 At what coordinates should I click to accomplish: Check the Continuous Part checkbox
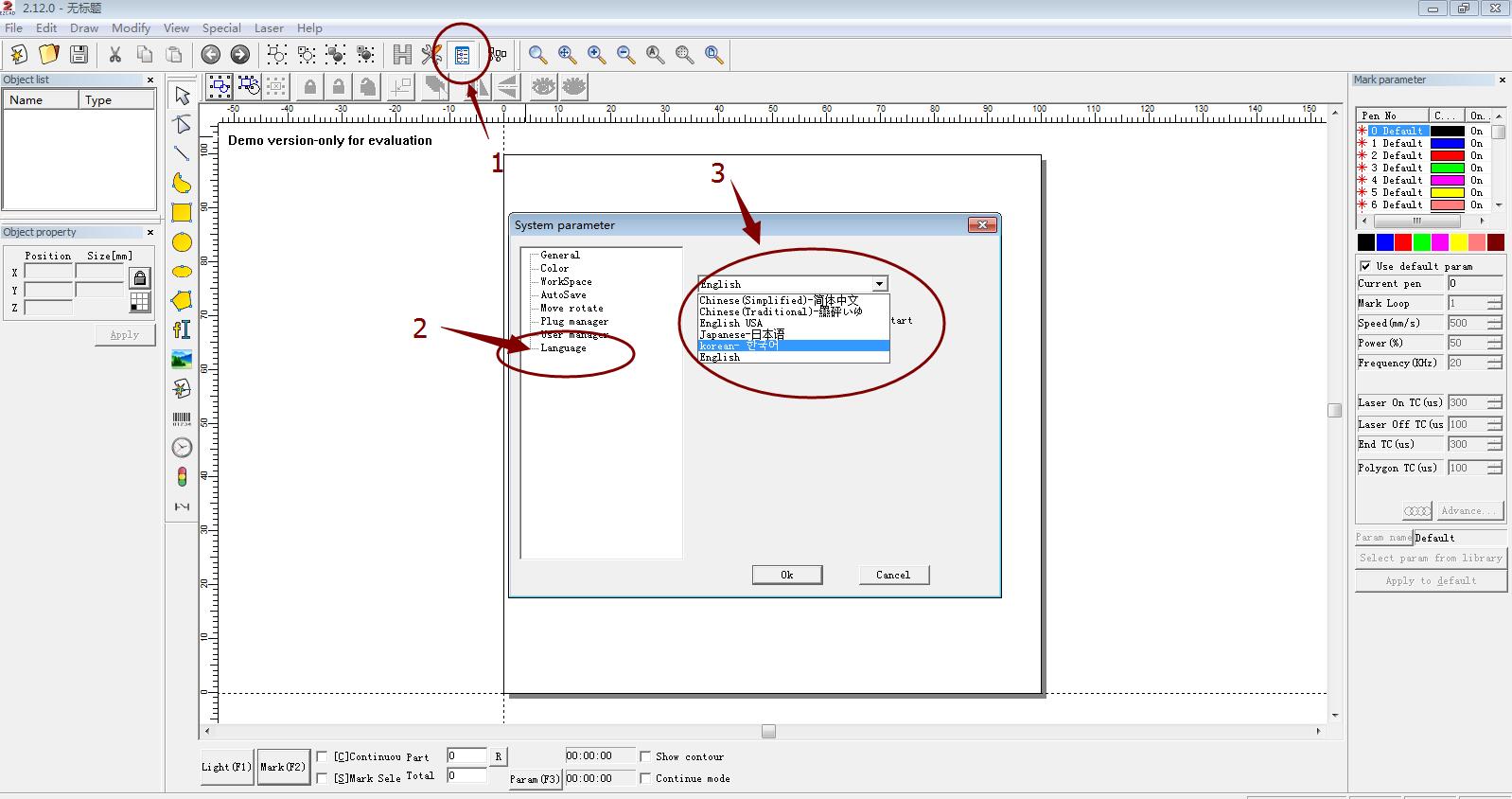[x=322, y=756]
